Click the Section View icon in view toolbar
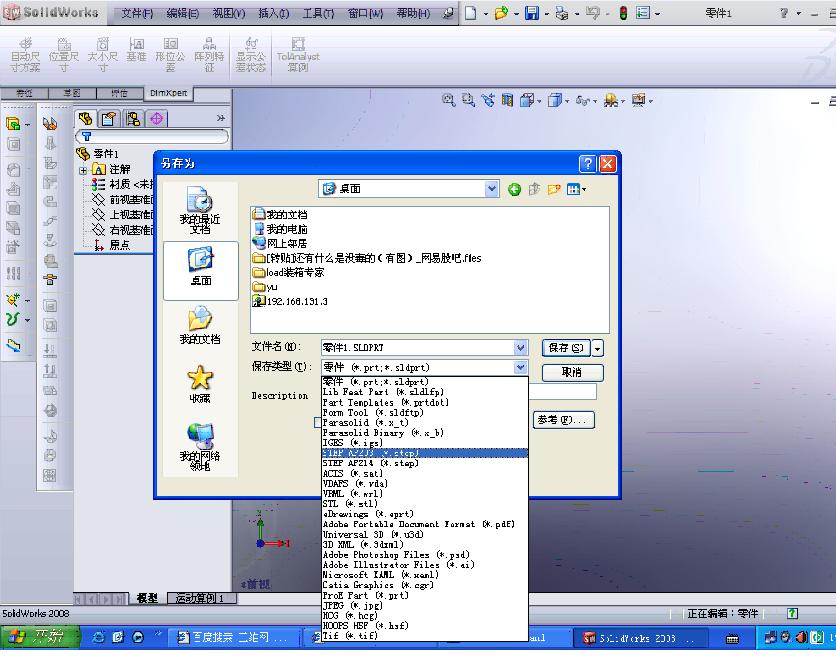 [507, 100]
